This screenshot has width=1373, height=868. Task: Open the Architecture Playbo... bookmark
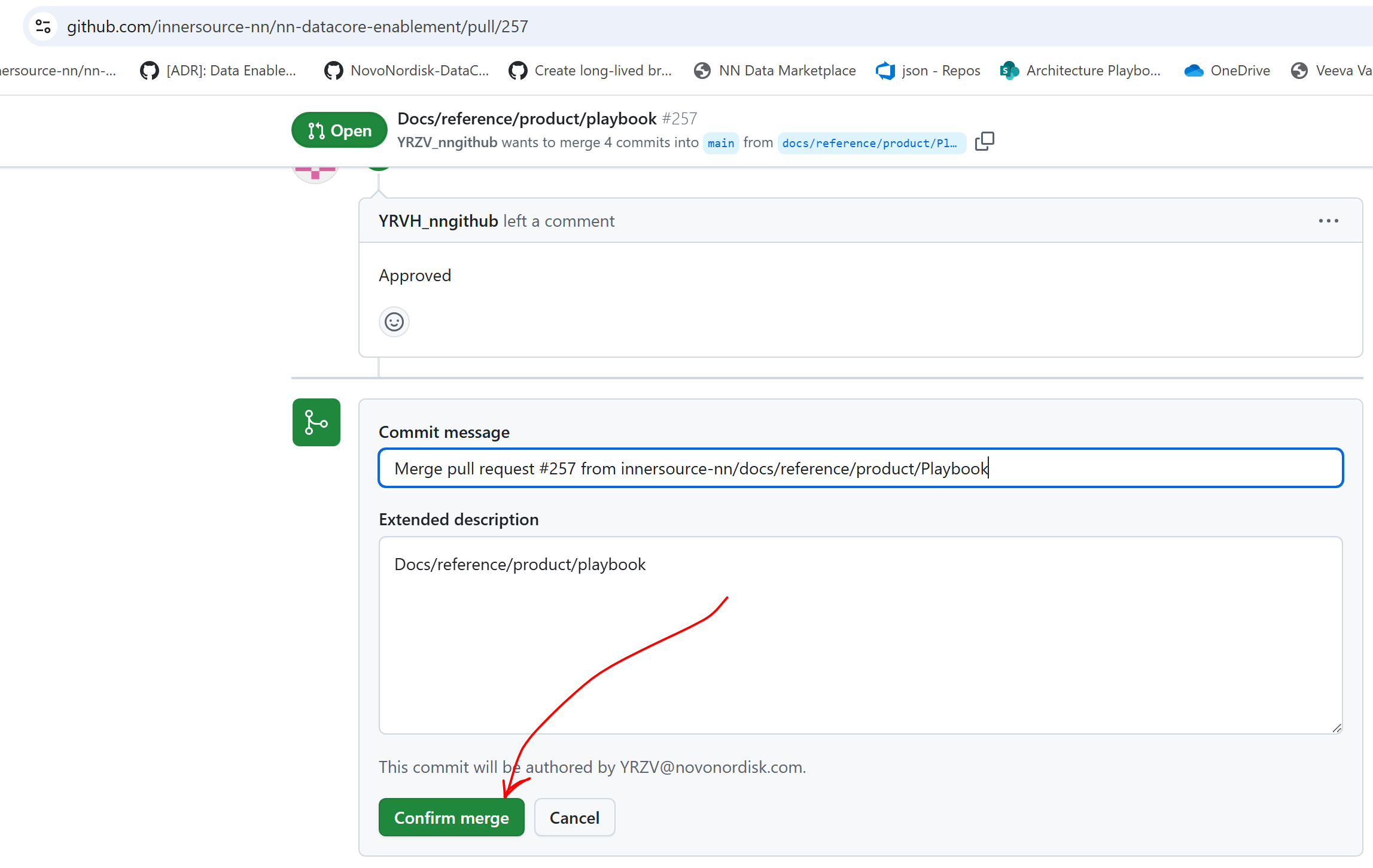point(1080,71)
